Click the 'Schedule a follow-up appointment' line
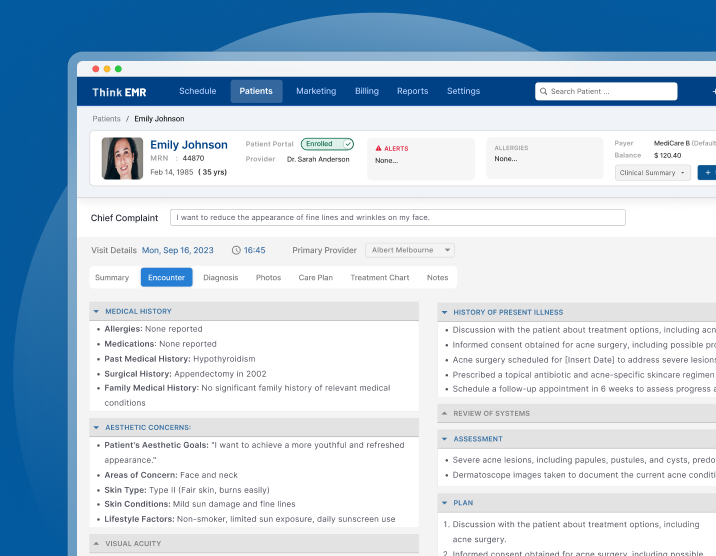The image size is (716, 556). (x=584, y=389)
